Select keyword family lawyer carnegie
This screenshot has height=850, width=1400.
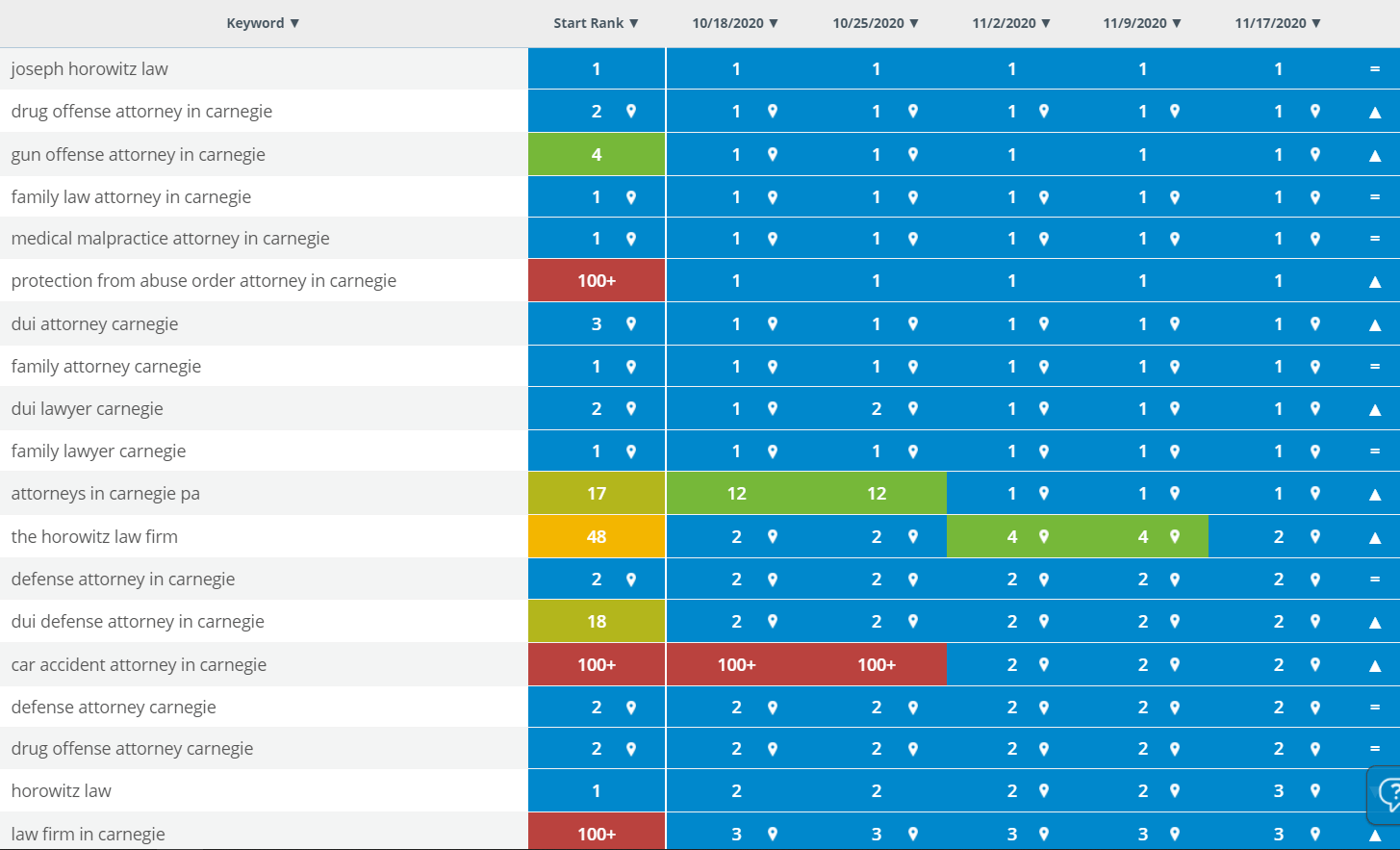pos(98,451)
